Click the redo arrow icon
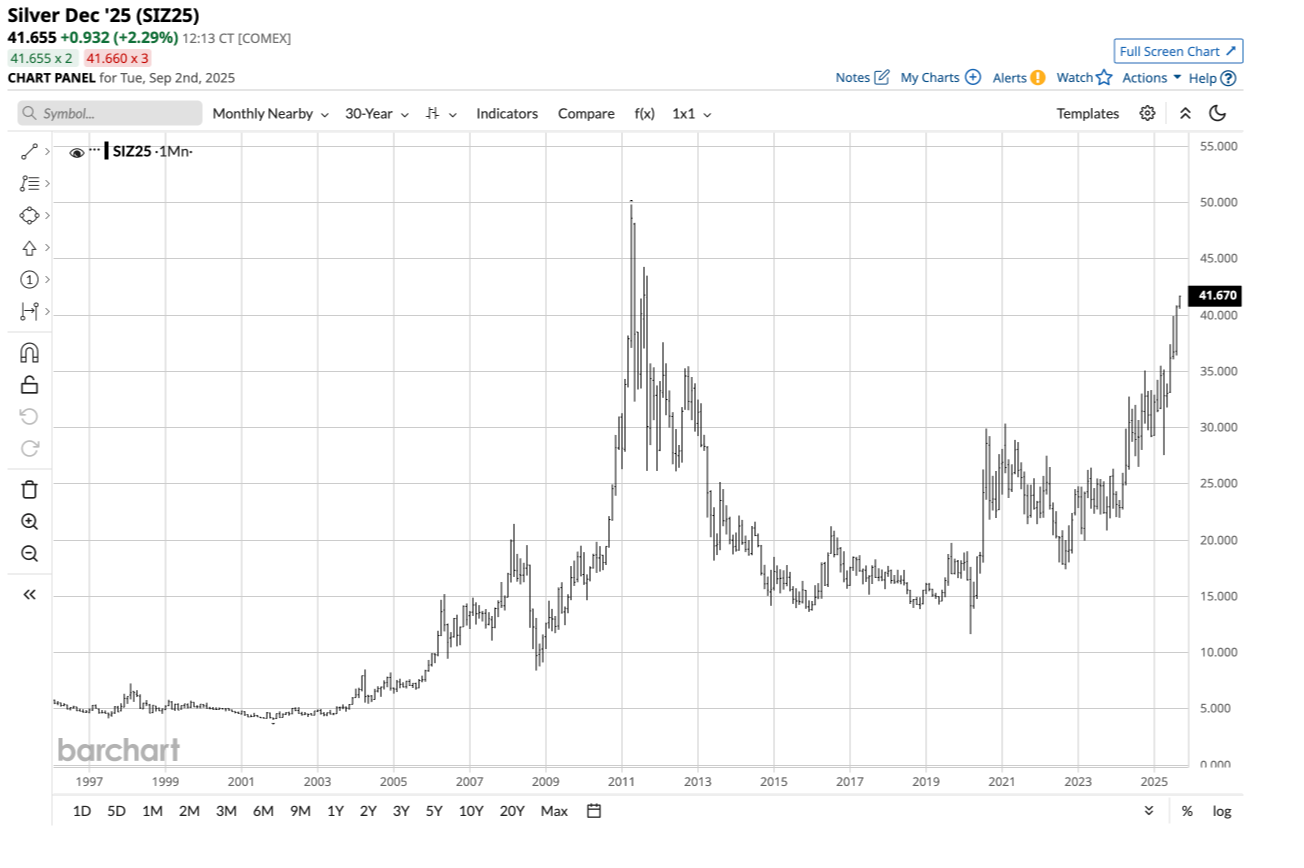 click(29, 448)
